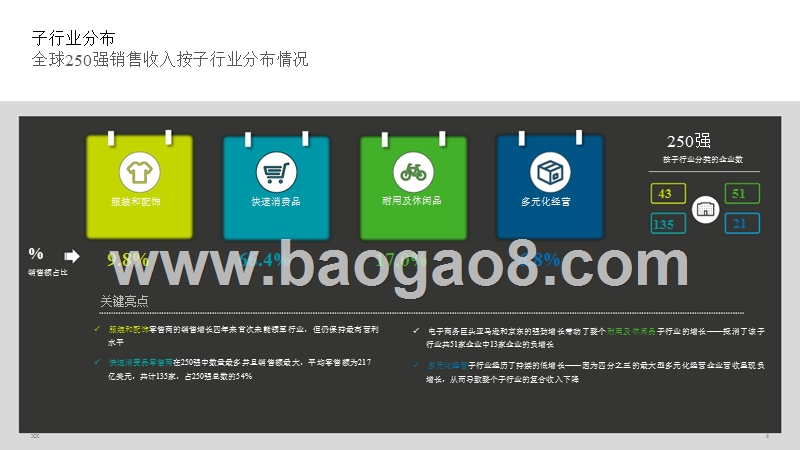Click the checkmark before the 电子商务巨头 bullet
The image size is (800, 450).
coord(416,331)
